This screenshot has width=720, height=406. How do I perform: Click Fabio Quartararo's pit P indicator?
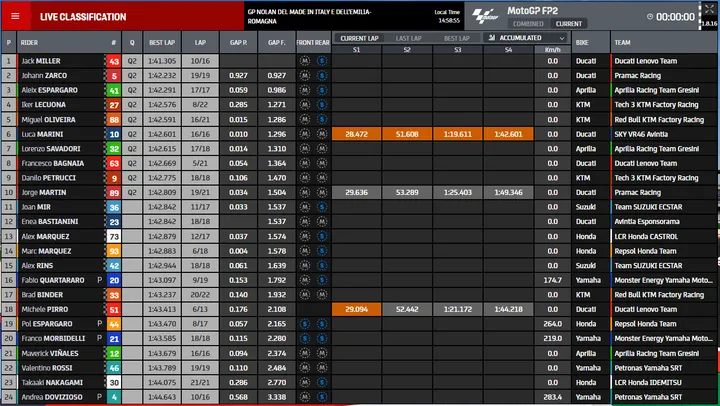100,280
